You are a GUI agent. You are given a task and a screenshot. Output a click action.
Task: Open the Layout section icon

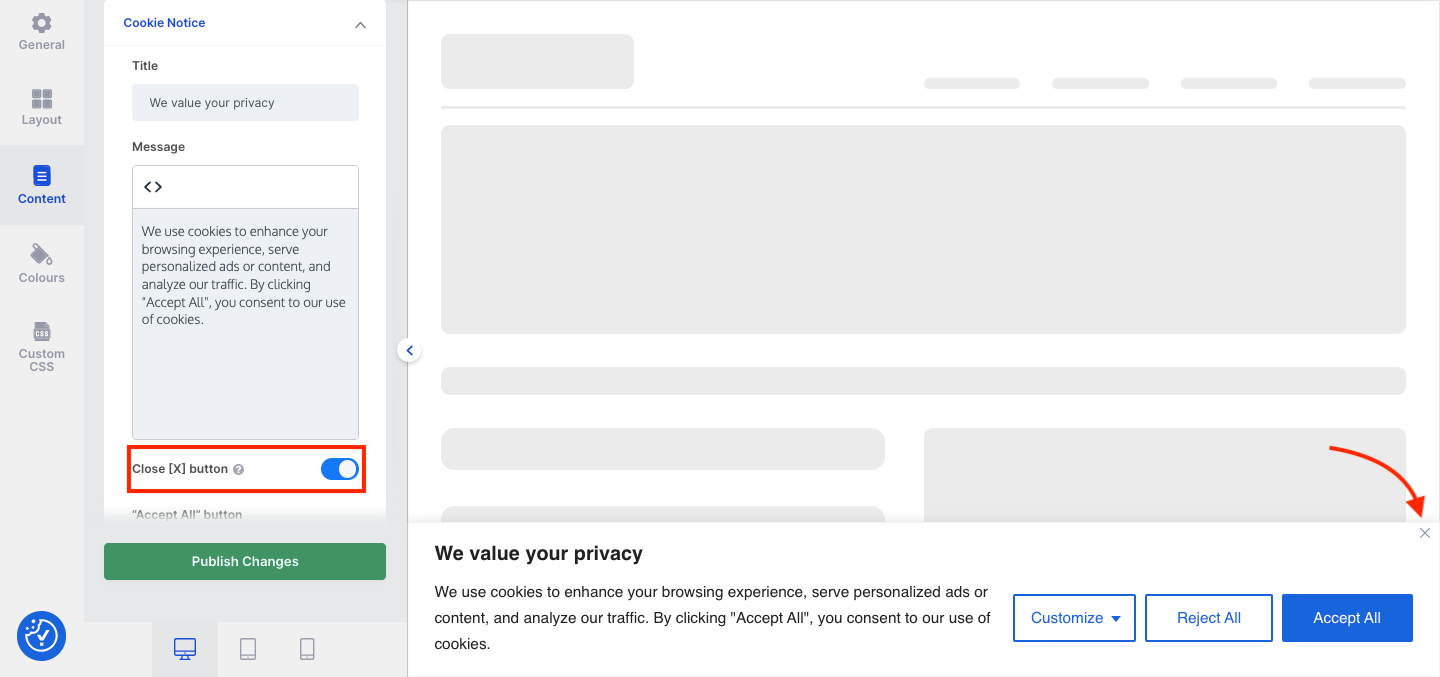click(x=41, y=98)
